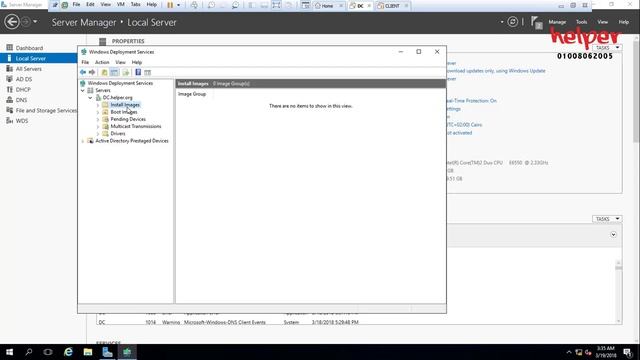640x360 pixels.
Task: Select the Drivers tree node
Action: [118, 133]
